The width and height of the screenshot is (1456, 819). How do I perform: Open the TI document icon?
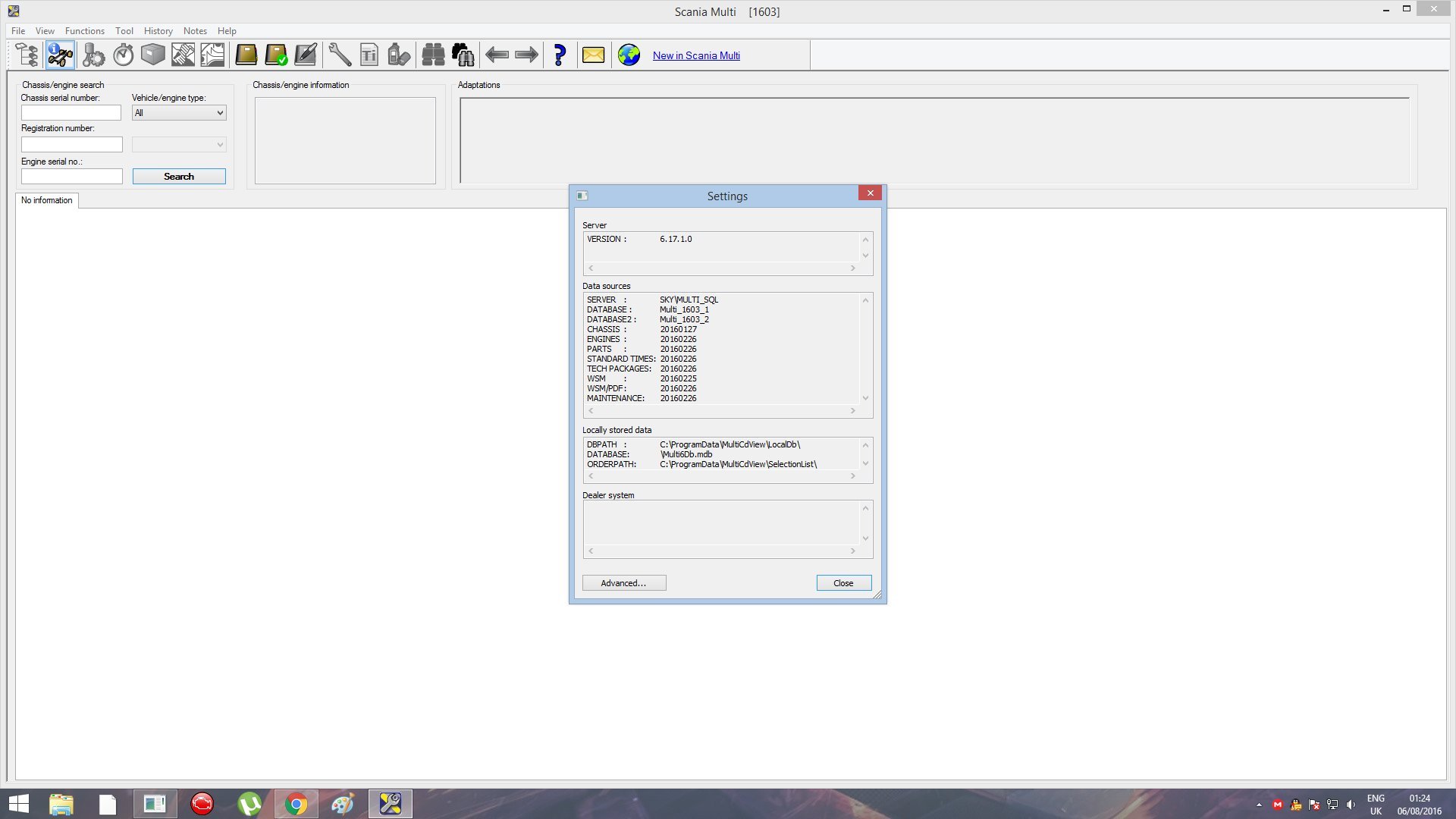[x=369, y=55]
